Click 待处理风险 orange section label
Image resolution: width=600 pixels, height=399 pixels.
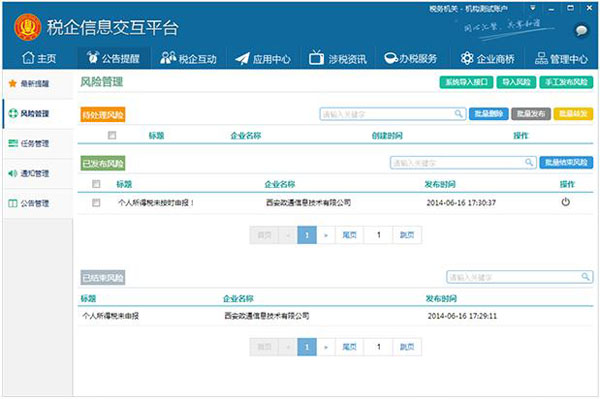pos(103,114)
